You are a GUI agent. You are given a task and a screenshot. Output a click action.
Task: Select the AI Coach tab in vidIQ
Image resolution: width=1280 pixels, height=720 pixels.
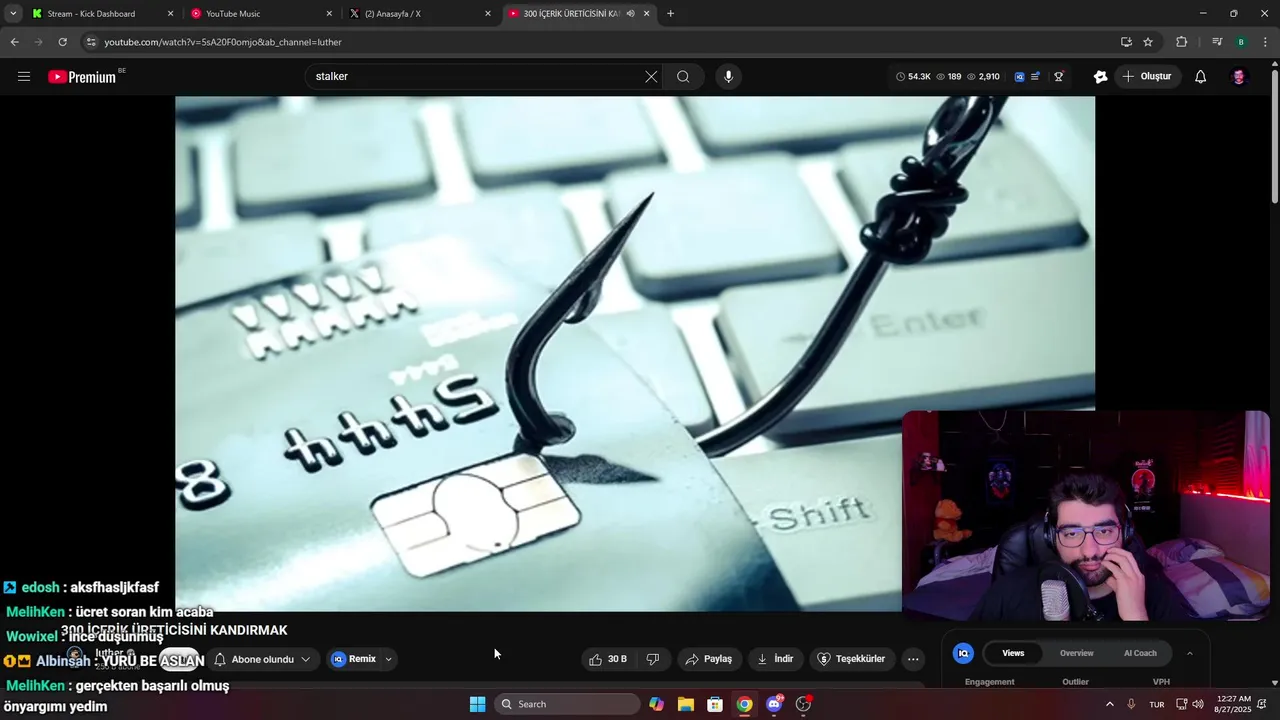(x=1140, y=653)
